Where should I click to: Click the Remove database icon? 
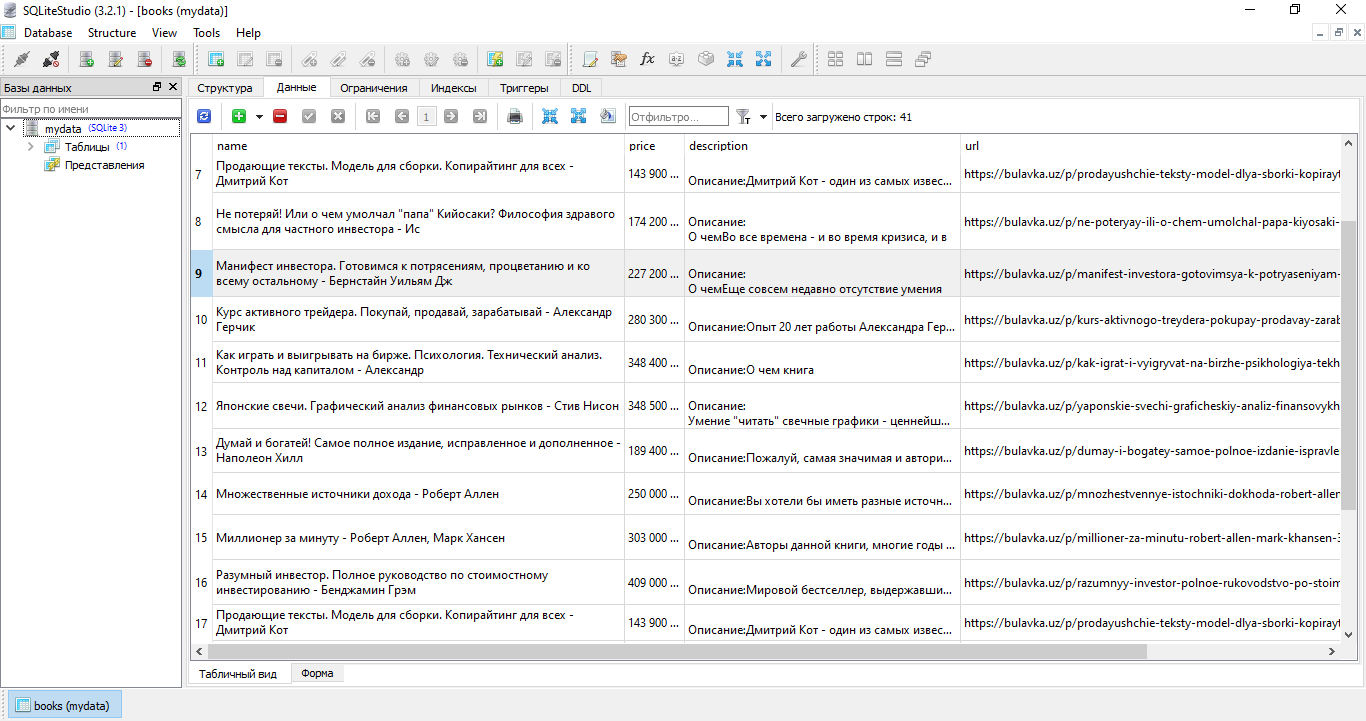(145, 59)
